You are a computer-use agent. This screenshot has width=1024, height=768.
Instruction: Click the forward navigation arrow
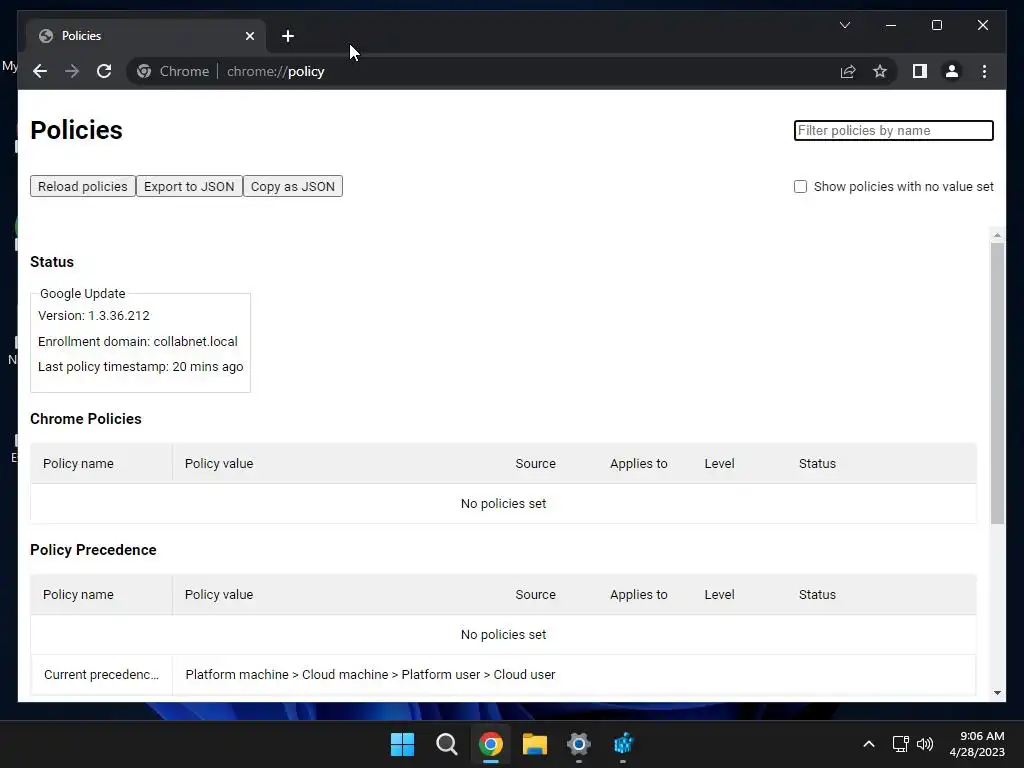[x=72, y=71]
